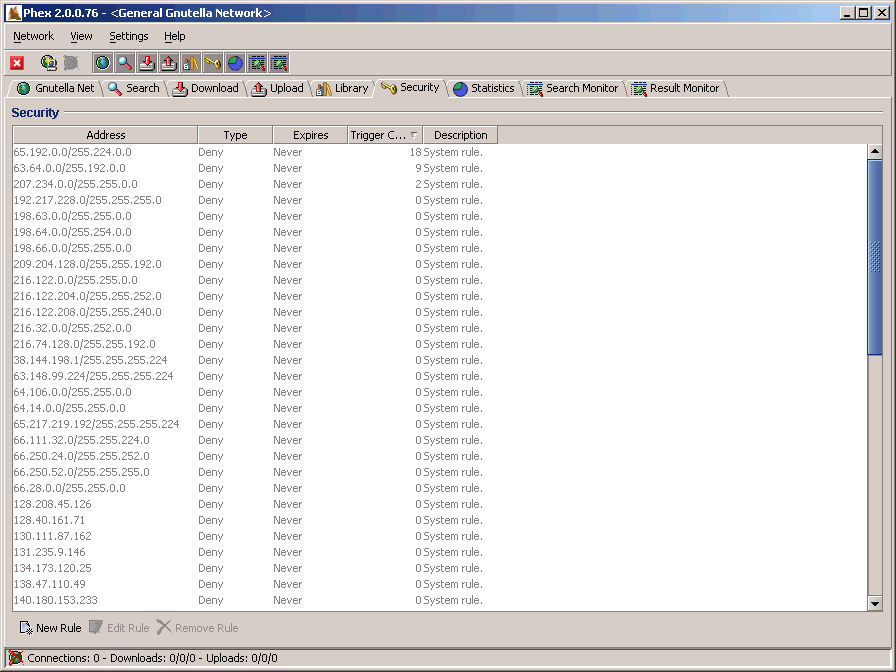Switch to the Gnutella Net tab
The image size is (896, 672).
55,88
